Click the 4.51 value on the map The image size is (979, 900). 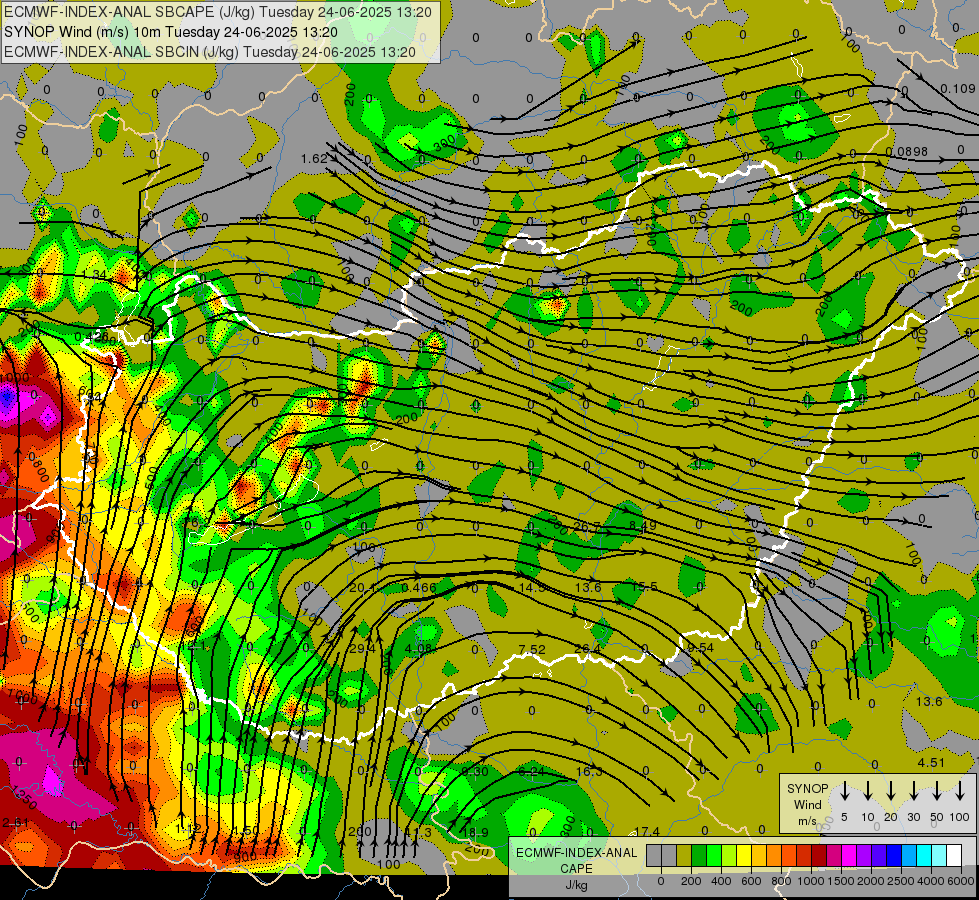click(x=931, y=763)
